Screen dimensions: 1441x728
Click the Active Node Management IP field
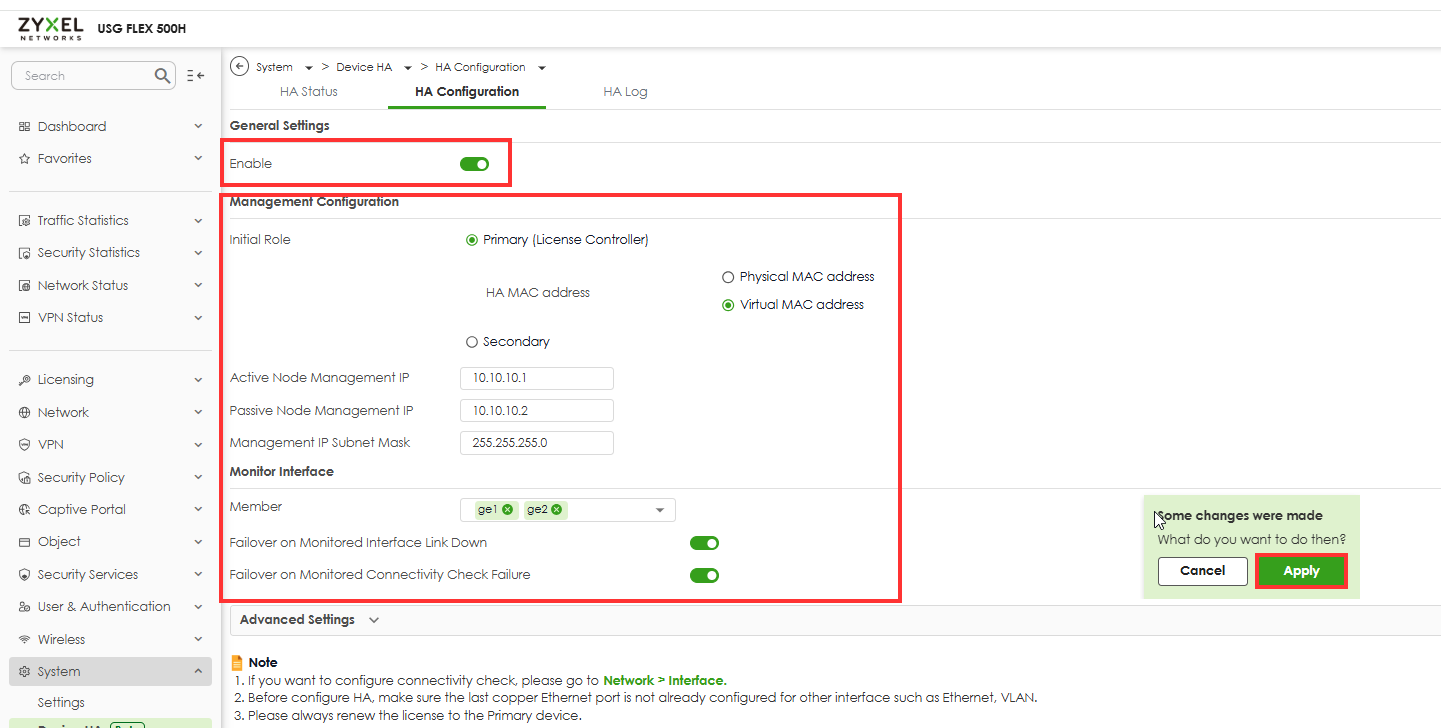pos(537,379)
